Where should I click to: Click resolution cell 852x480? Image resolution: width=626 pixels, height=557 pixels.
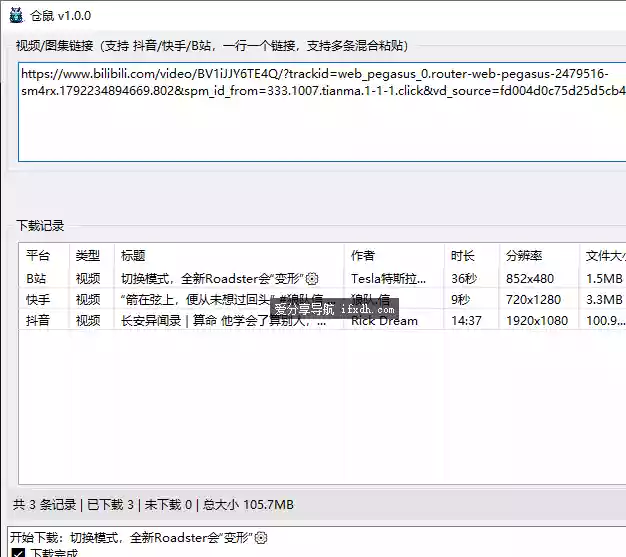click(530, 278)
